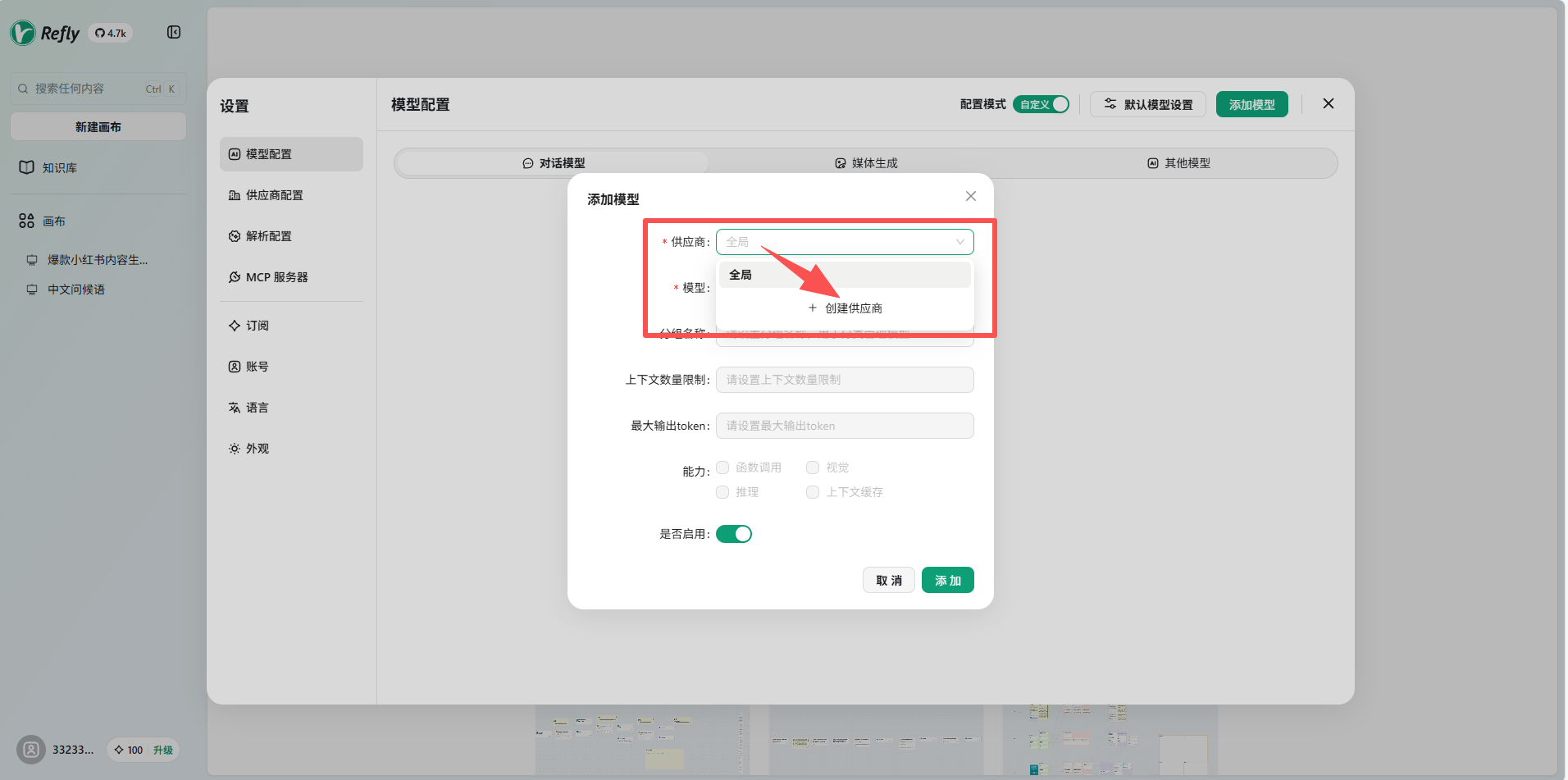Toggle 配置模式 自定义 switch
Viewport: 1568px width, 780px height.
click(1041, 105)
